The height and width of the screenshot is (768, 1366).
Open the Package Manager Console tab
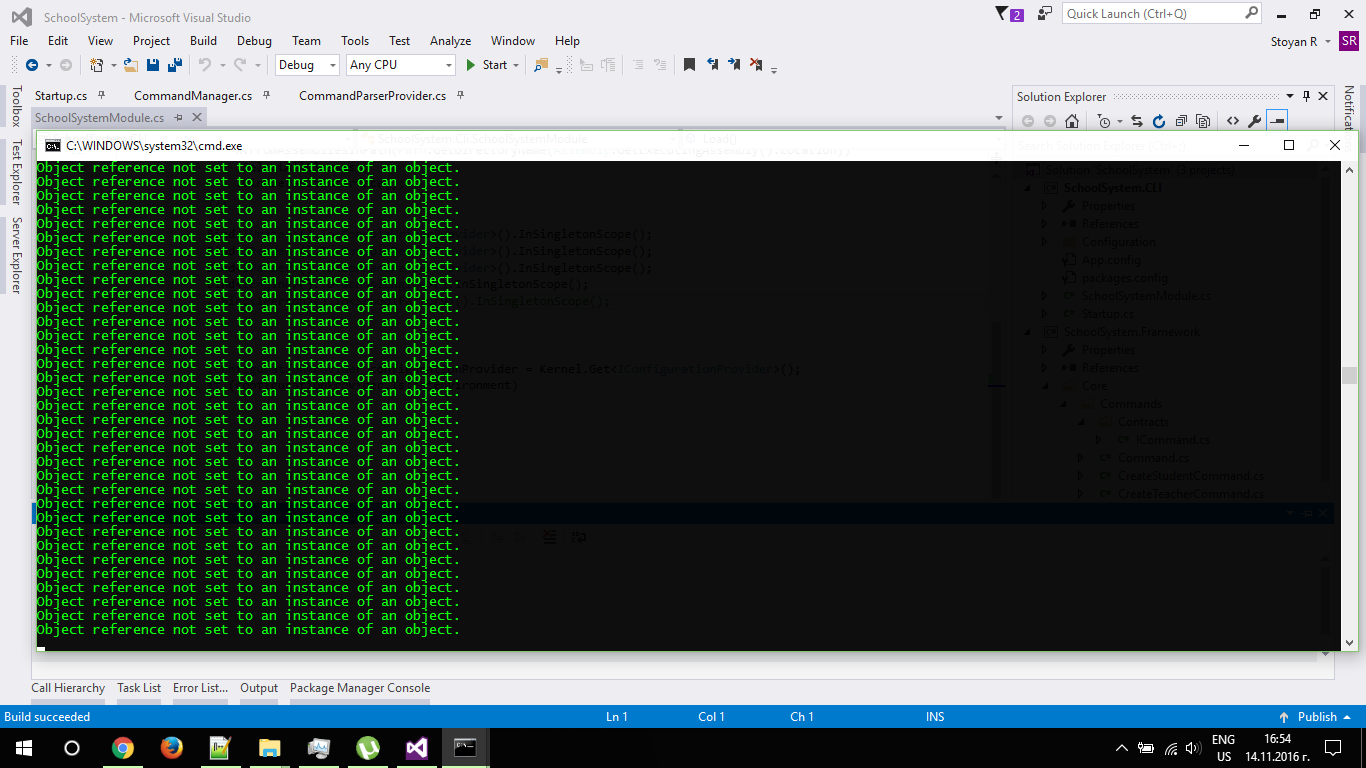tap(360, 688)
